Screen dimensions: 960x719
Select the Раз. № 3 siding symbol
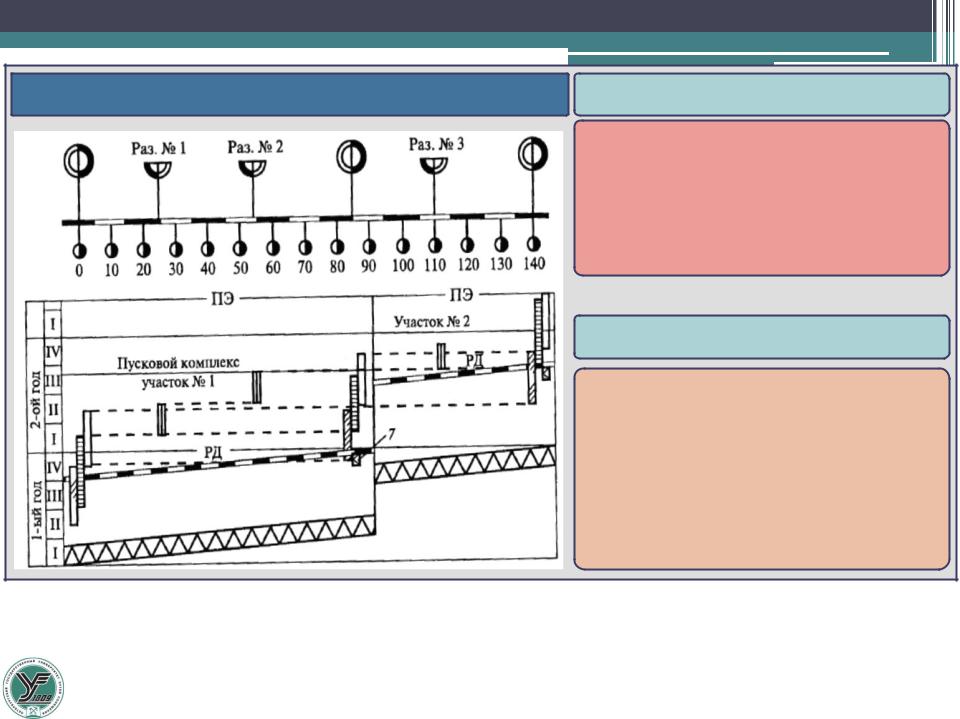point(433,165)
